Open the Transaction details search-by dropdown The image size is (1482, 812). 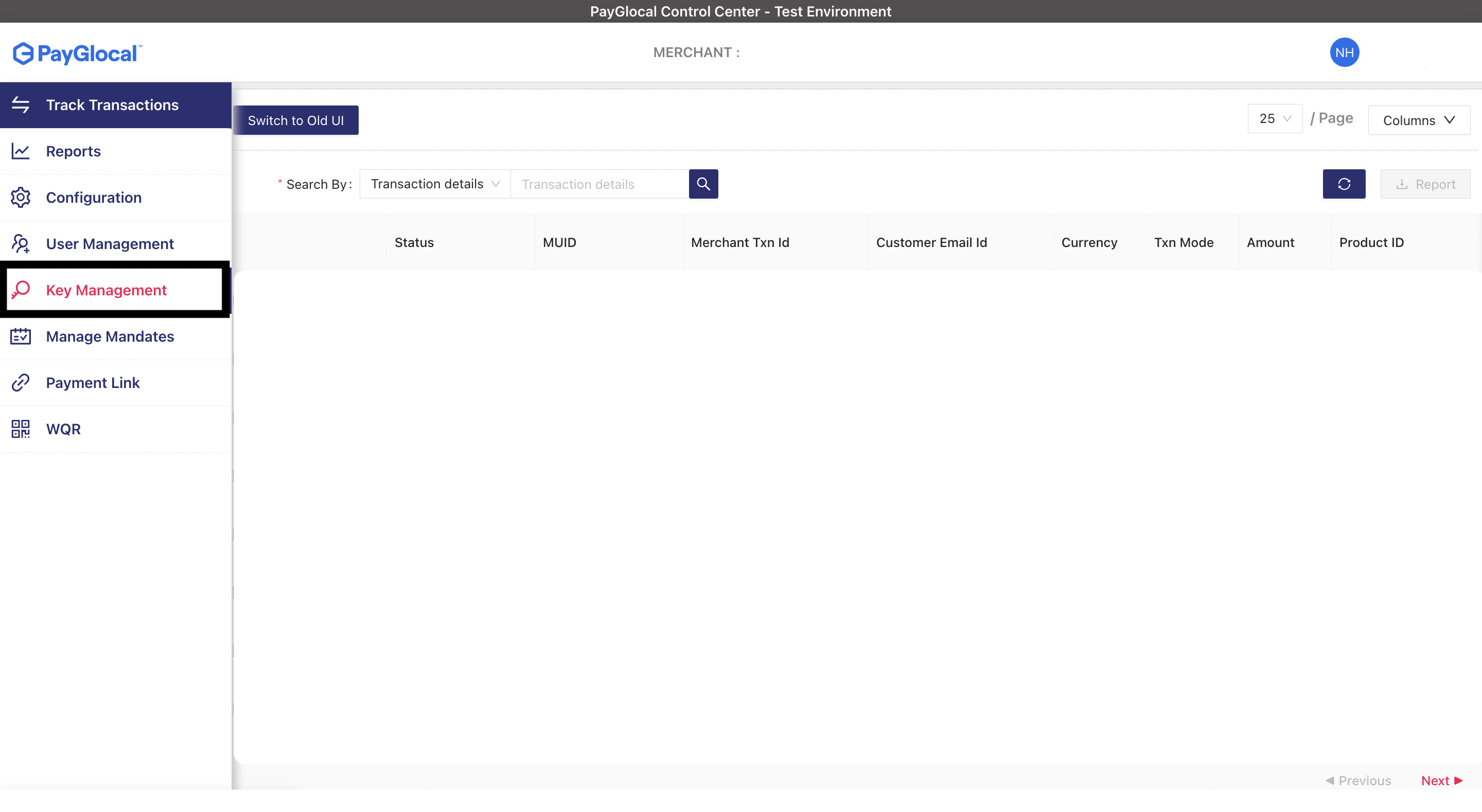click(434, 184)
